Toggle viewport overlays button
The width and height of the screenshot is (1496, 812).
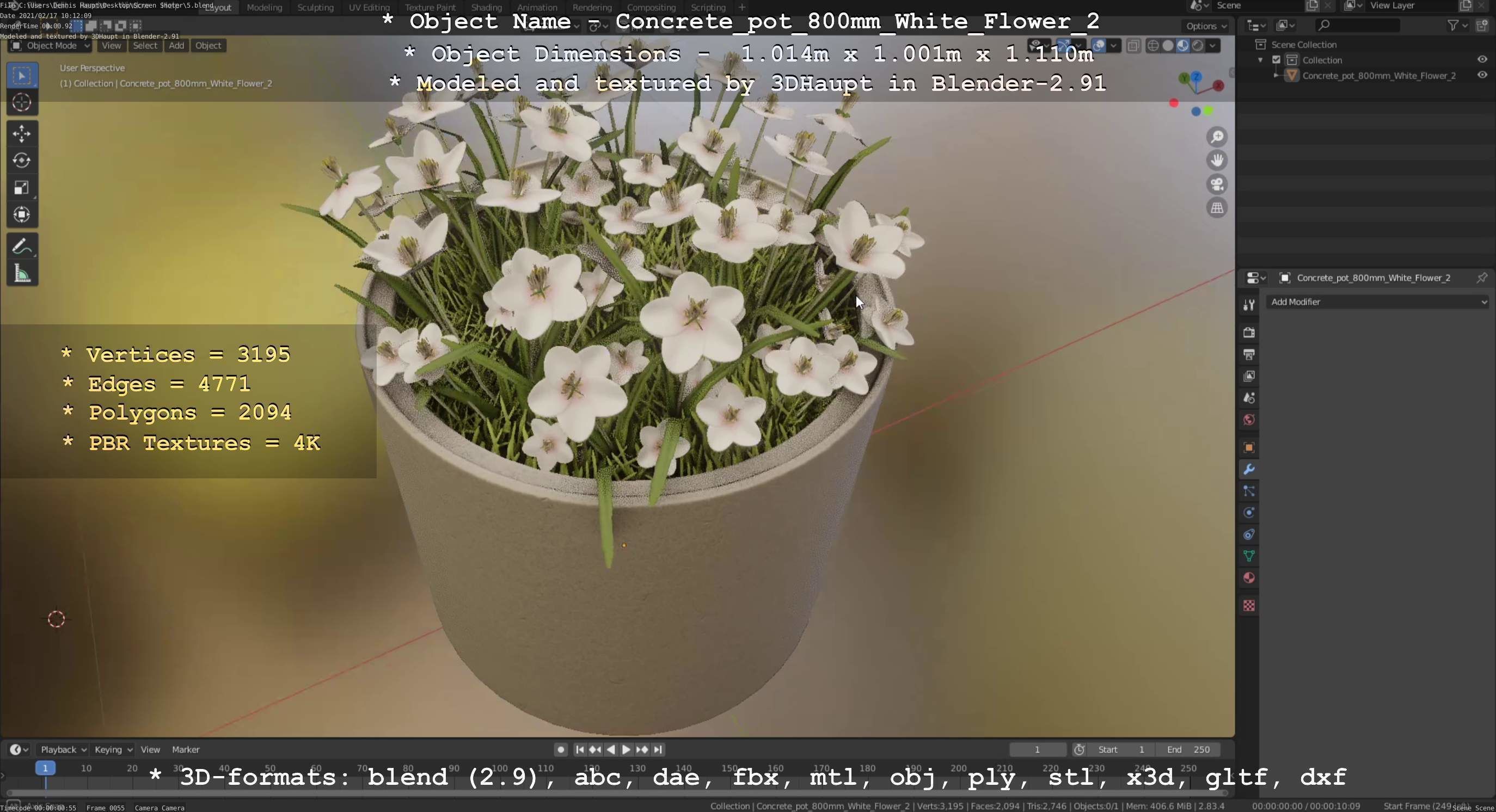tap(1098, 45)
